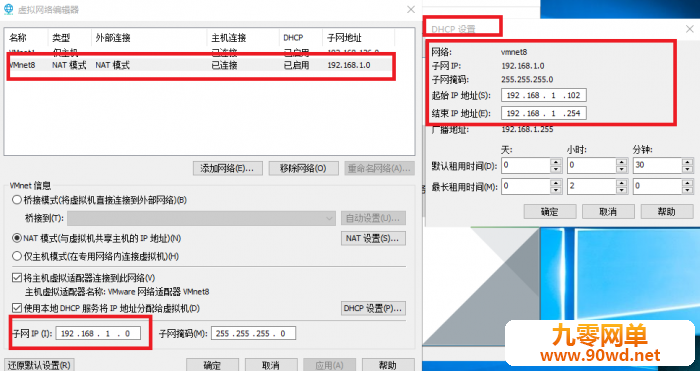Decrease 默认租用时间 days with down arrow
The height and width of the screenshot is (371, 700).
point(556,169)
